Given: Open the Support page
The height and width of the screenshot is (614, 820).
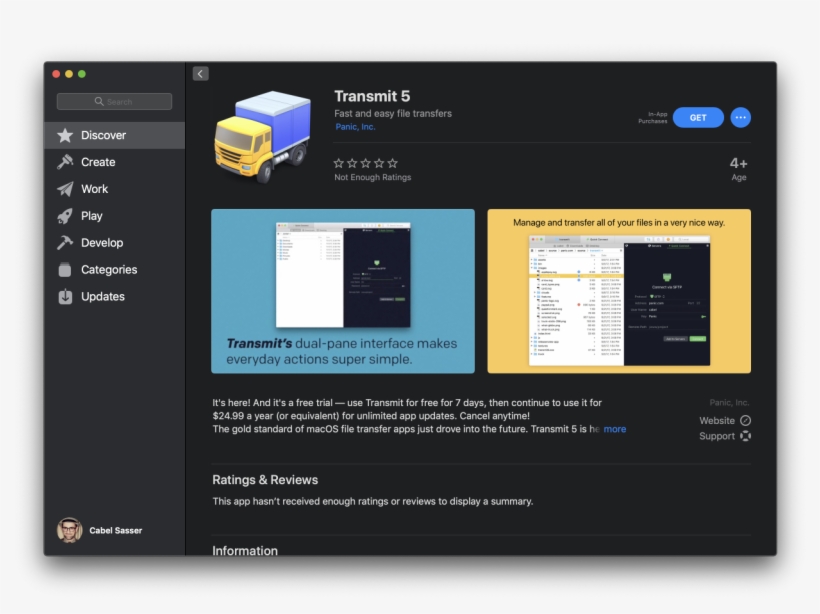Looking at the screenshot, I should pyautogui.click(x=724, y=436).
